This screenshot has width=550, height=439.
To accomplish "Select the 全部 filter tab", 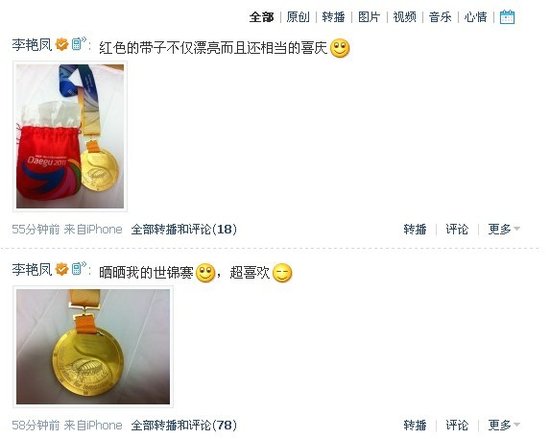I will pyautogui.click(x=261, y=17).
